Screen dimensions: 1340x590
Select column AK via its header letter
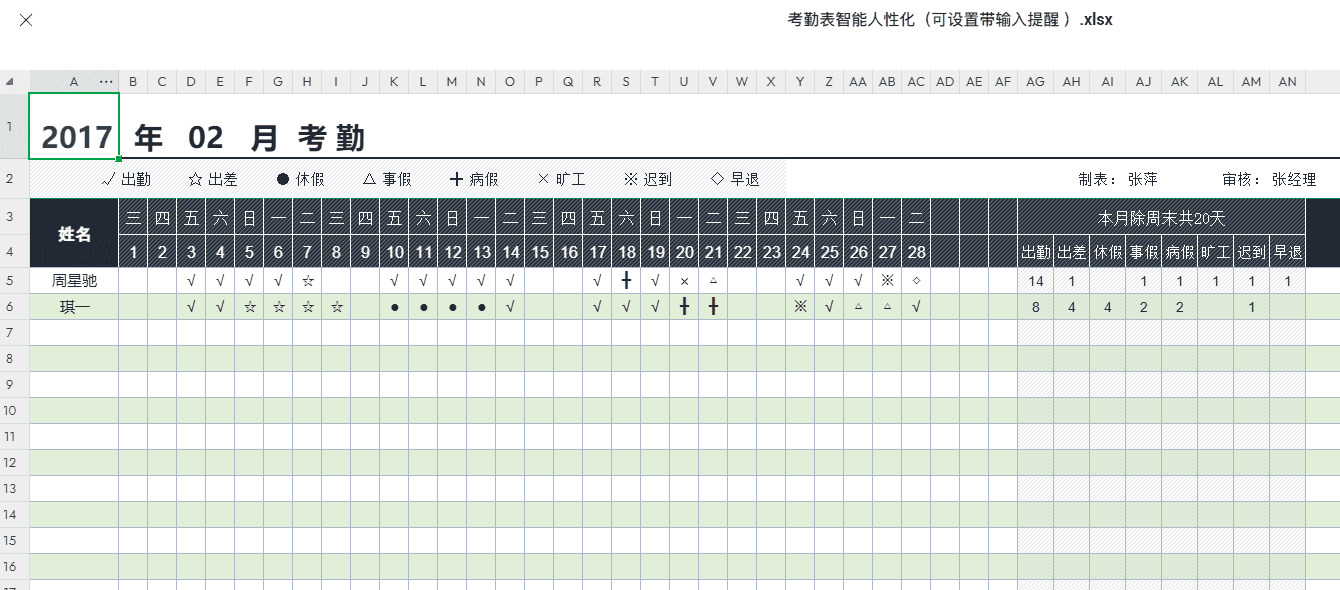click(1180, 82)
